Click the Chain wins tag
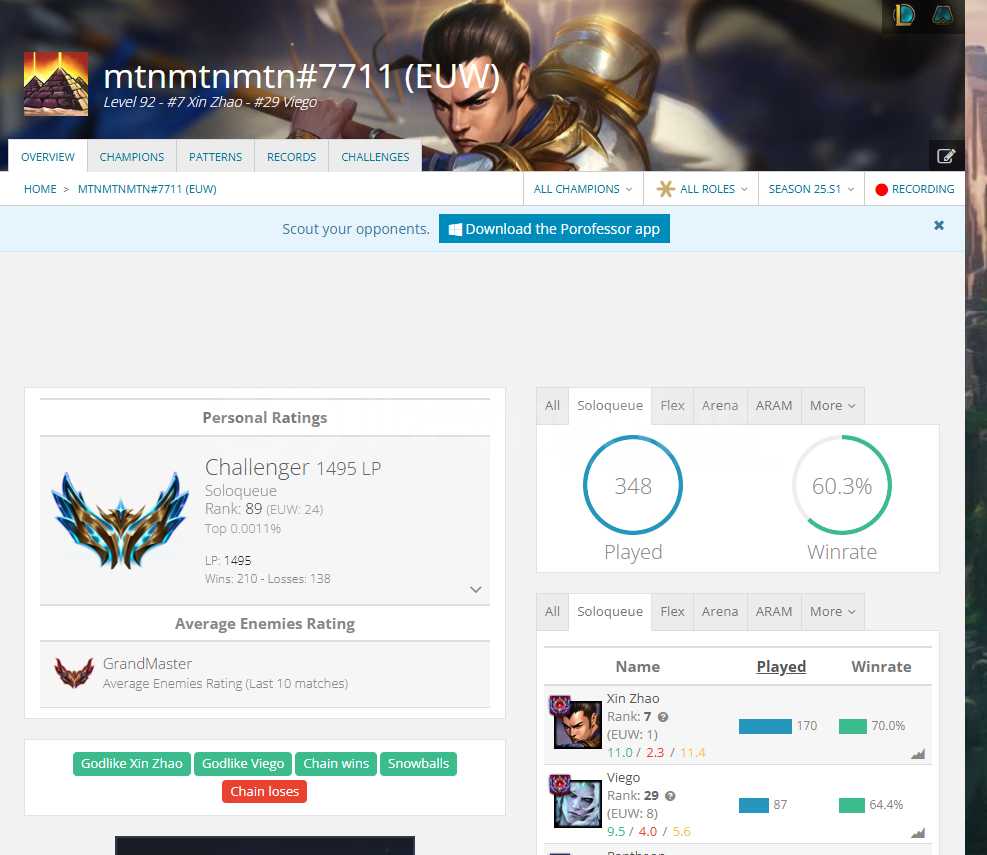 click(x=336, y=764)
